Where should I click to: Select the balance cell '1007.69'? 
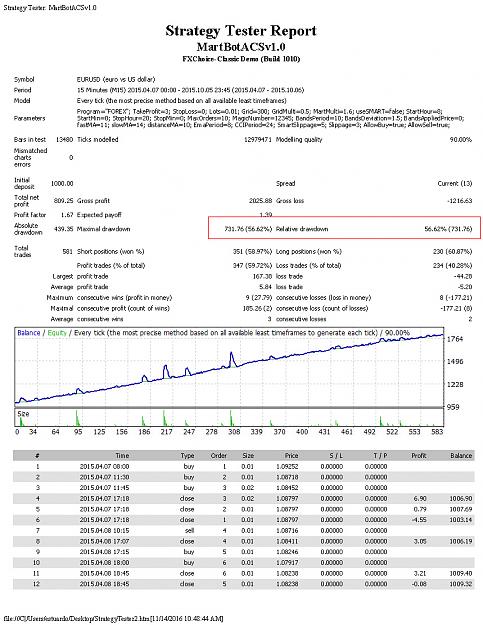coord(461,509)
